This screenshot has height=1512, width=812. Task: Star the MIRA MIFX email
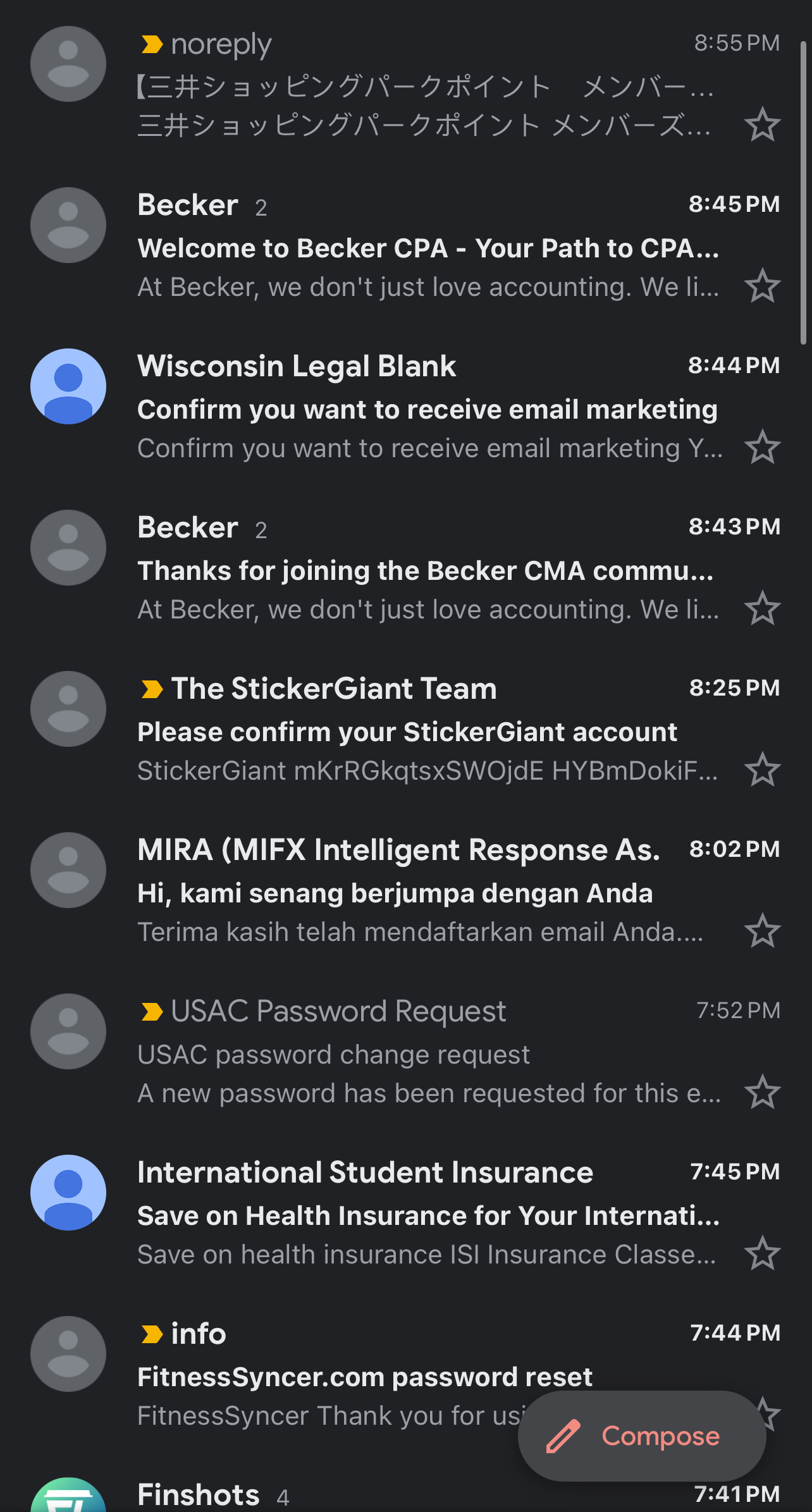tap(762, 931)
